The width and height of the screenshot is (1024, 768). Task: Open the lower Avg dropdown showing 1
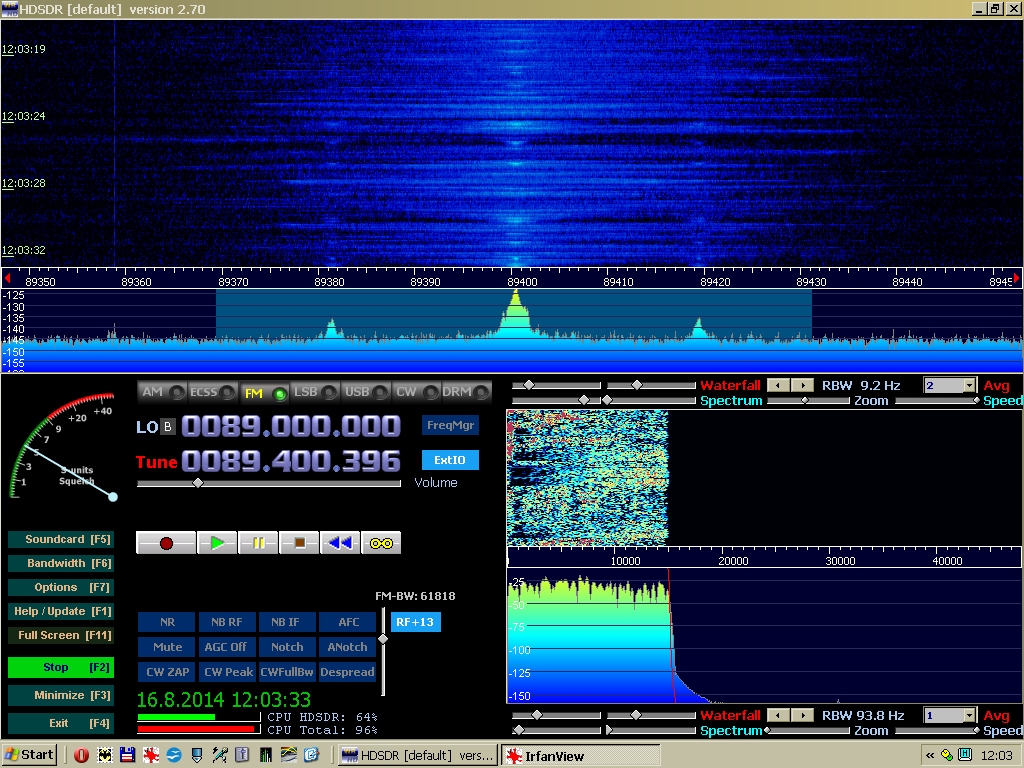click(x=950, y=715)
